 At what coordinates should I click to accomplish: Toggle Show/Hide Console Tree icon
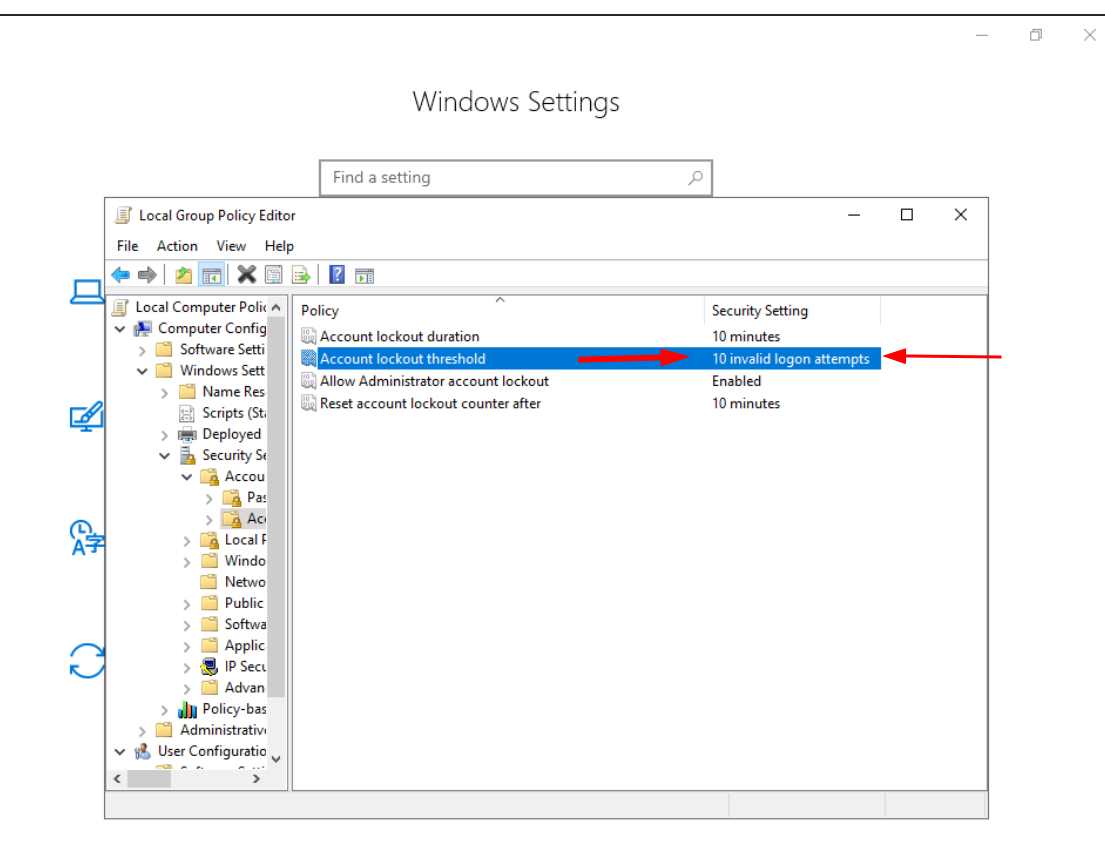coord(211,275)
